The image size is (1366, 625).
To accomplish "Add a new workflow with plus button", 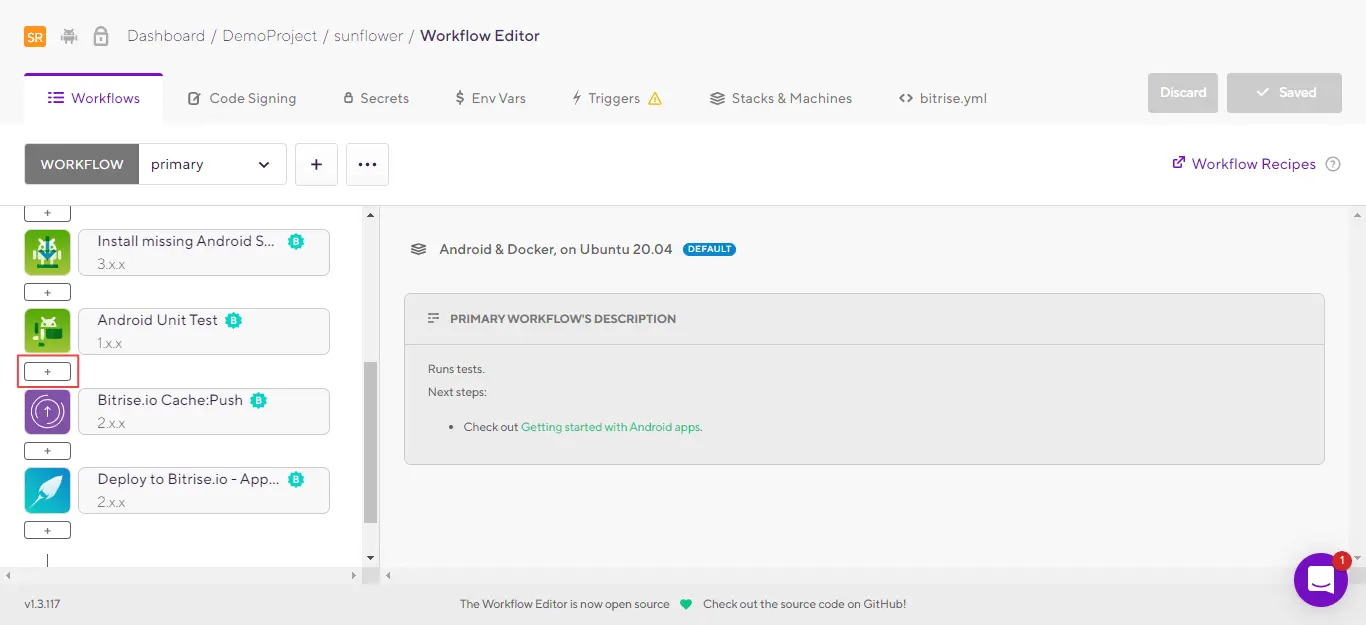I will [x=316, y=164].
